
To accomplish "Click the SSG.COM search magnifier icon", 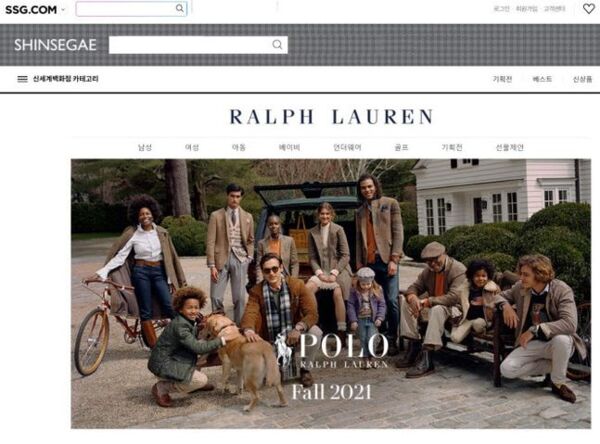I will [179, 8].
